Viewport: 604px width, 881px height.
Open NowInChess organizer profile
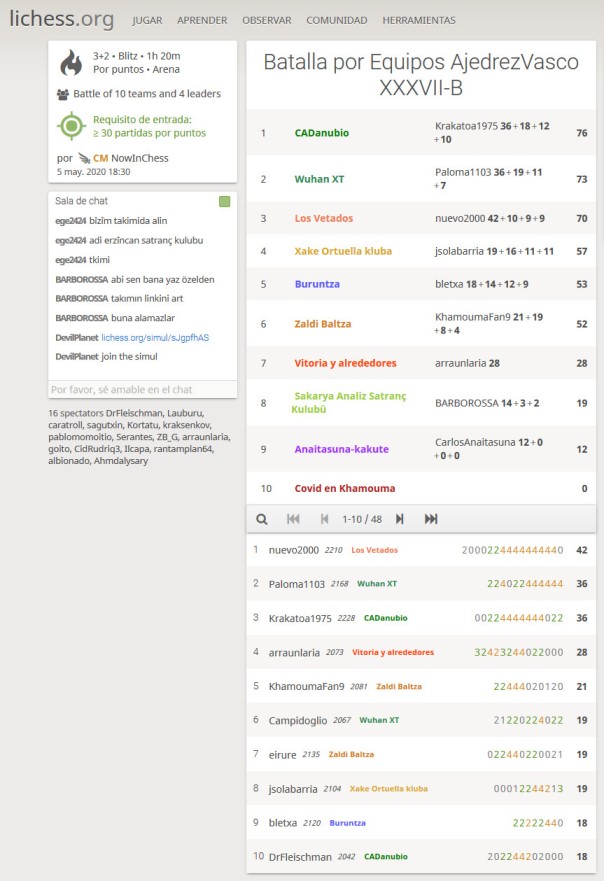click(137, 158)
